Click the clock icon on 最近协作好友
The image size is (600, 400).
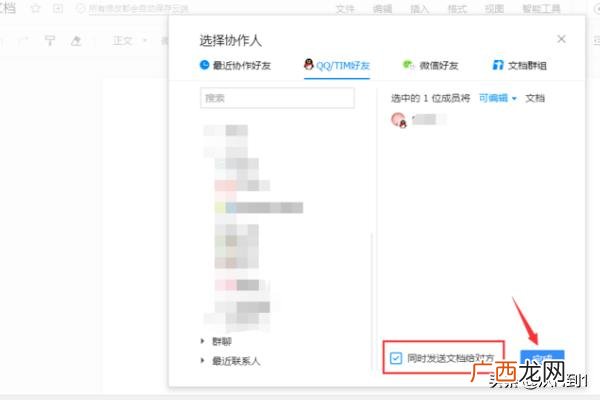click(204, 65)
